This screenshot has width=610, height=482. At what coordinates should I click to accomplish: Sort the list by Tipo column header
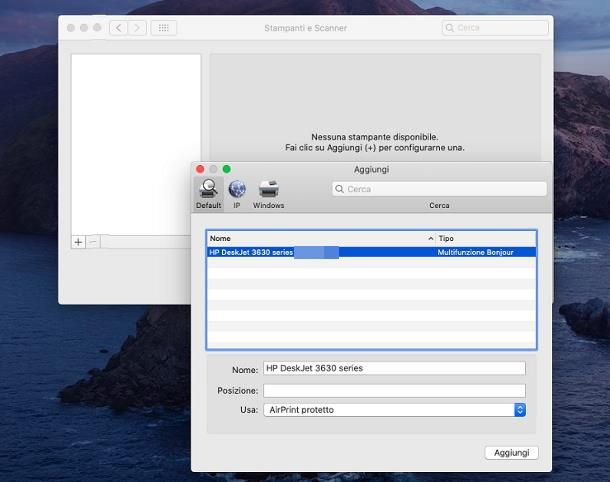484,239
